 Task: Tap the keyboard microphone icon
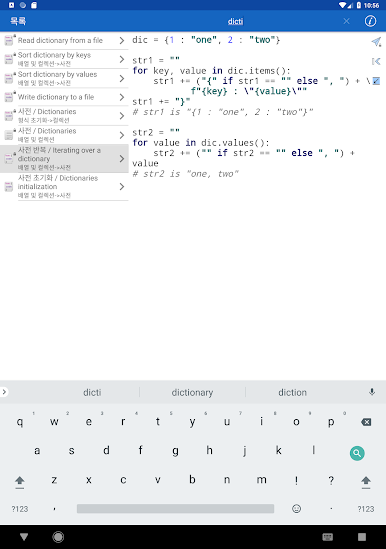[372, 392]
